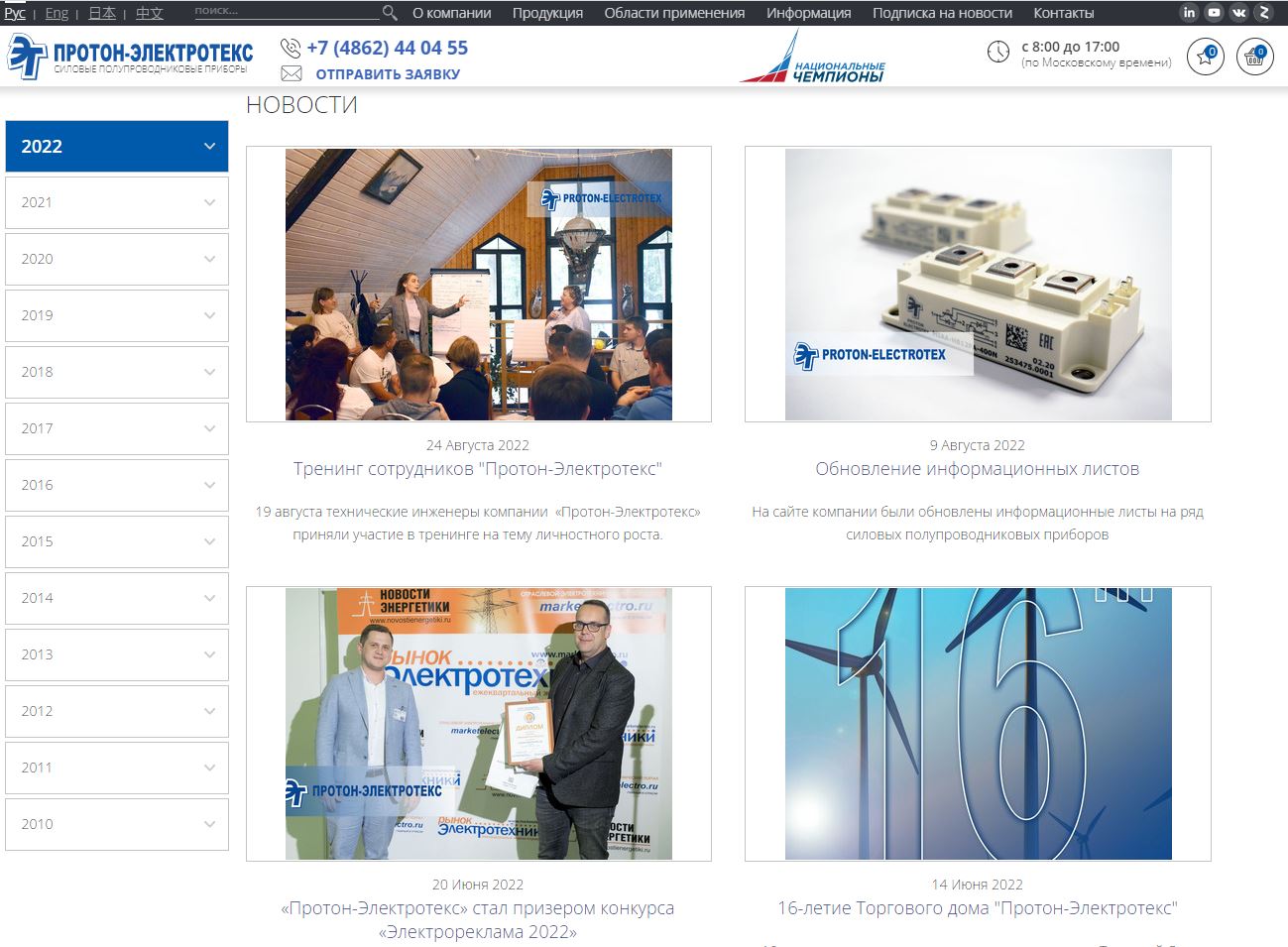Open the О компании menu
The image size is (1288, 947).
click(451, 13)
